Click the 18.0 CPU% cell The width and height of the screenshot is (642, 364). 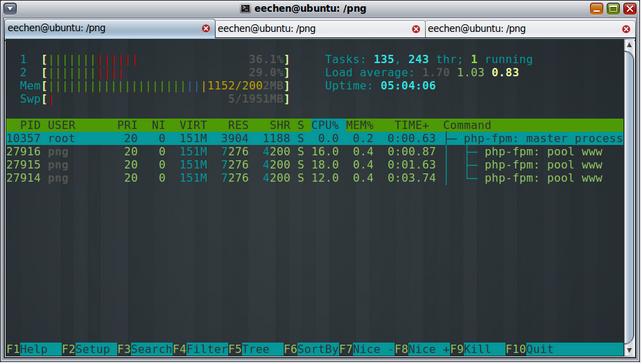[325, 165]
